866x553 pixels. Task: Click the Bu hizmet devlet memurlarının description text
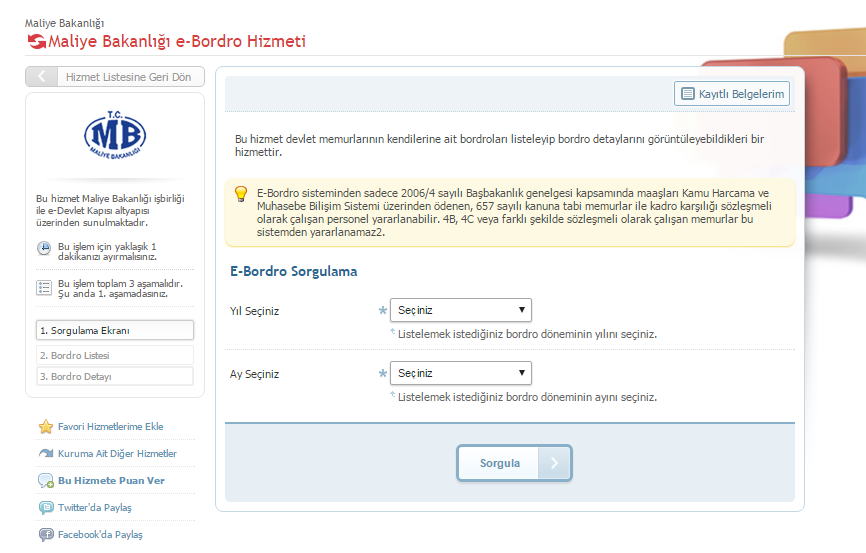pos(499,145)
